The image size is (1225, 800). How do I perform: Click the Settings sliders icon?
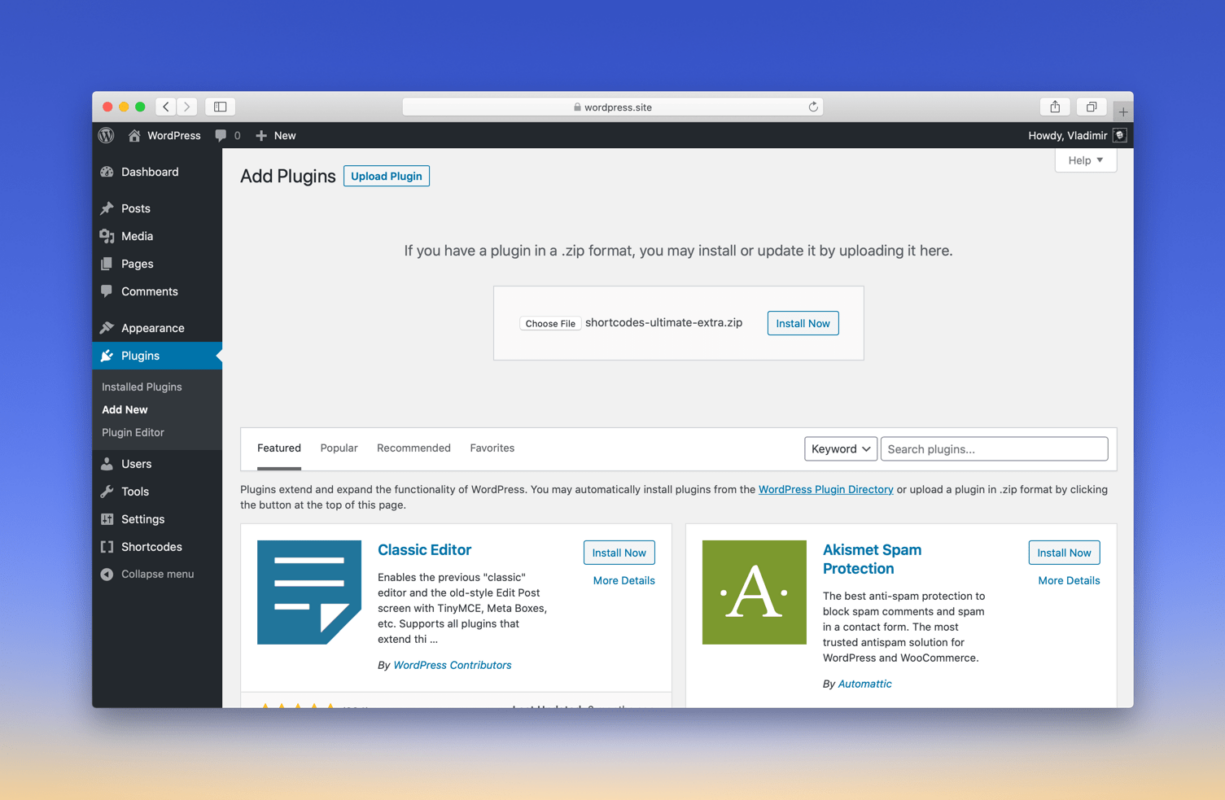coord(107,519)
